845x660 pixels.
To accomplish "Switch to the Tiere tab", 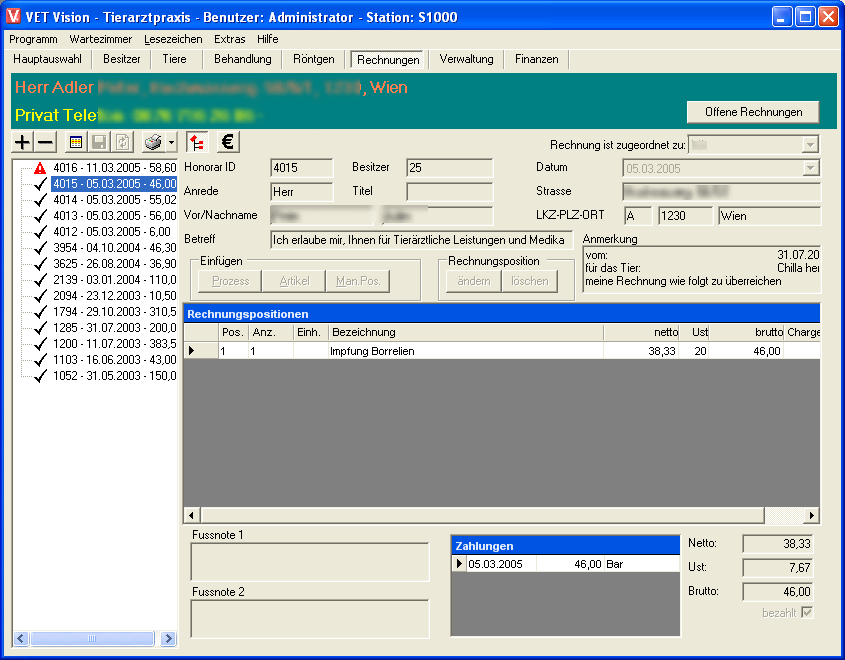I will click(175, 59).
